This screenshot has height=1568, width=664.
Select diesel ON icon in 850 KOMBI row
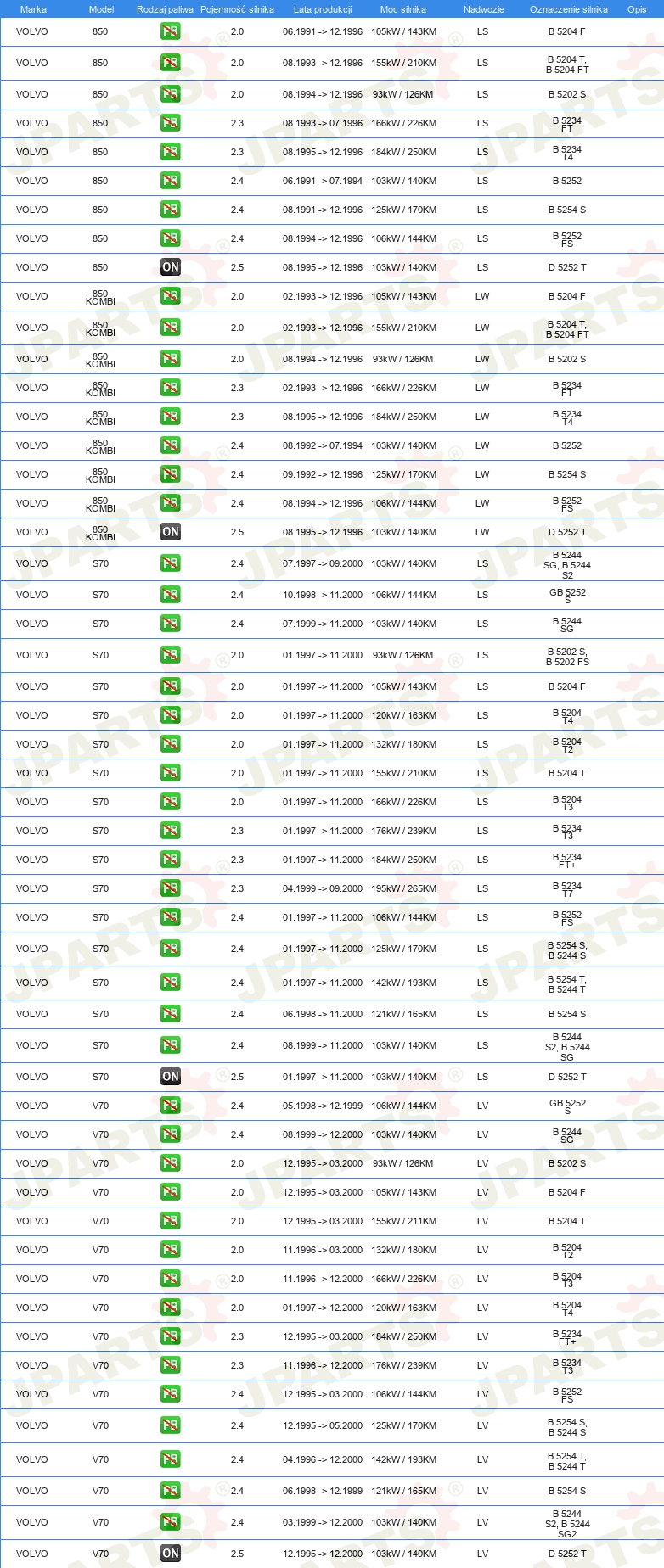[171, 532]
